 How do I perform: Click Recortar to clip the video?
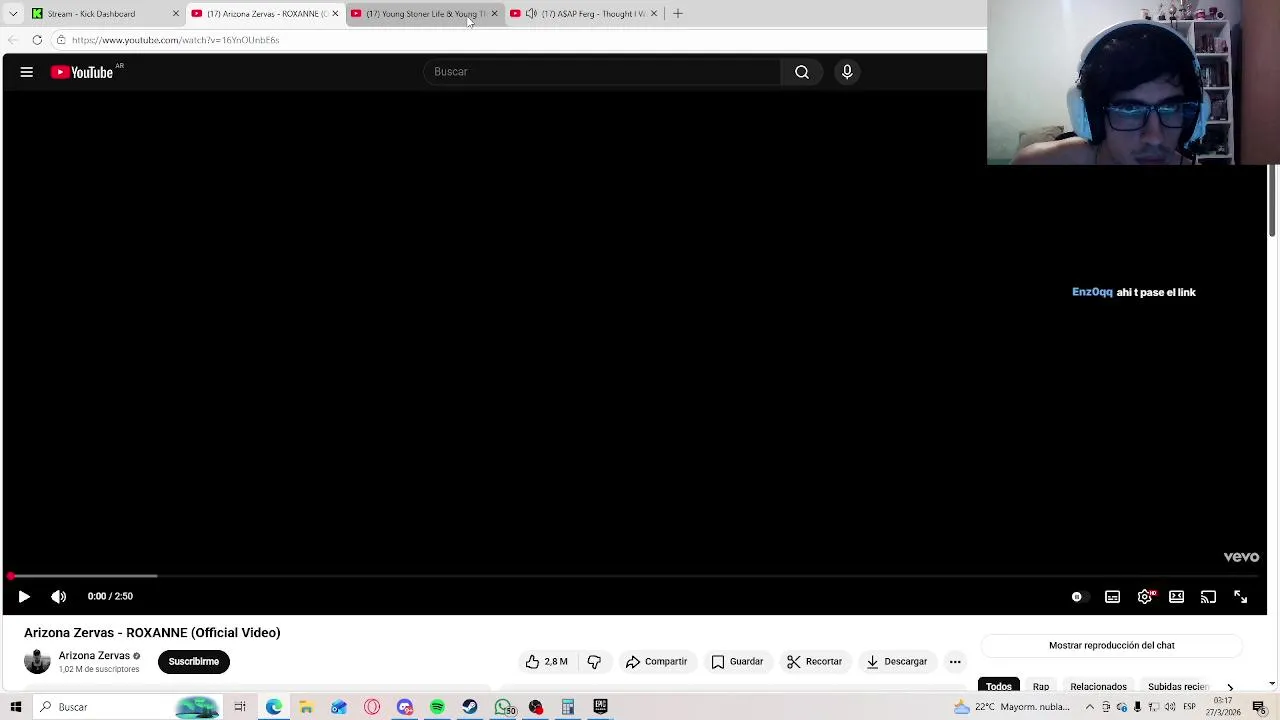click(815, 662)
